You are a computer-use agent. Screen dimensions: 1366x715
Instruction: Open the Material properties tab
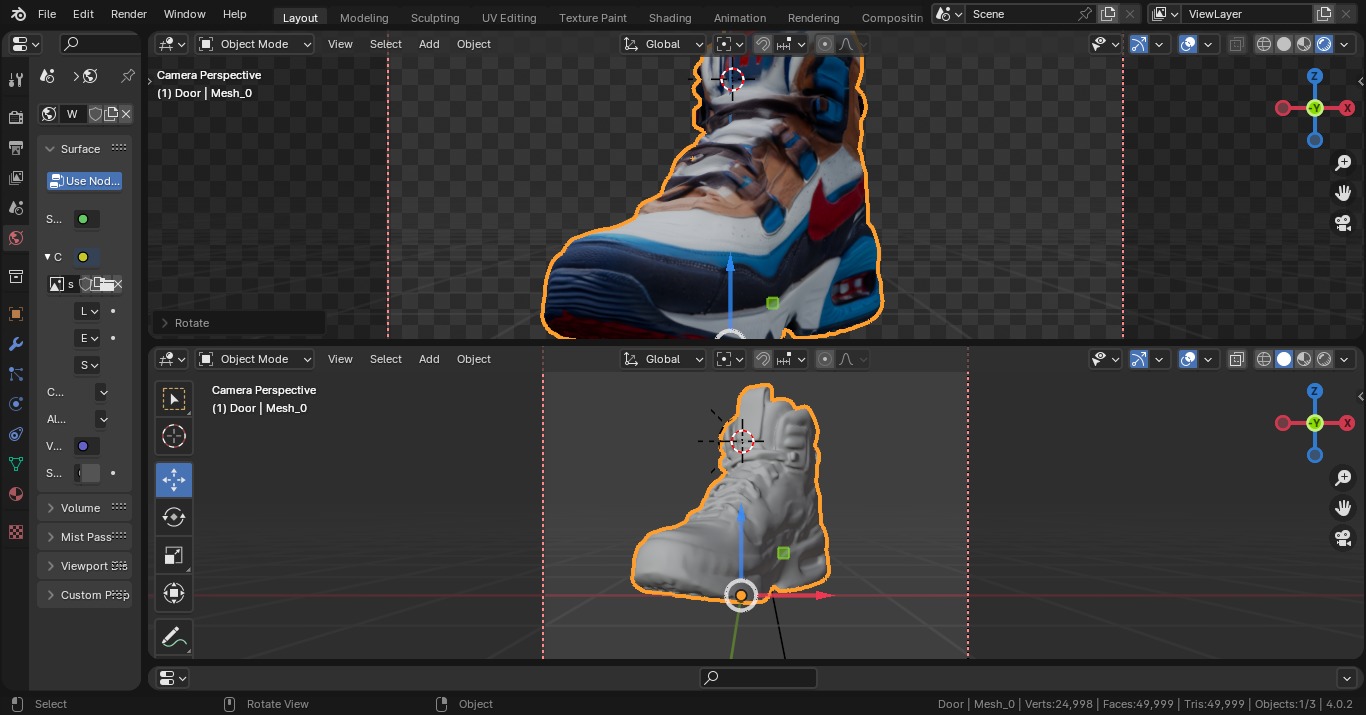point(15,494)
